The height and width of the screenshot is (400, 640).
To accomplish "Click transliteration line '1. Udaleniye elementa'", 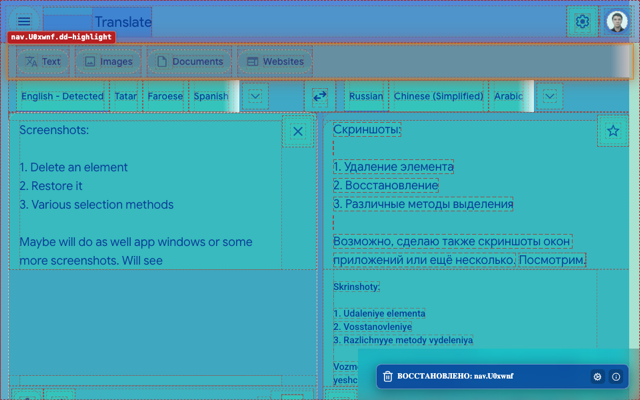I will (379, 313).
